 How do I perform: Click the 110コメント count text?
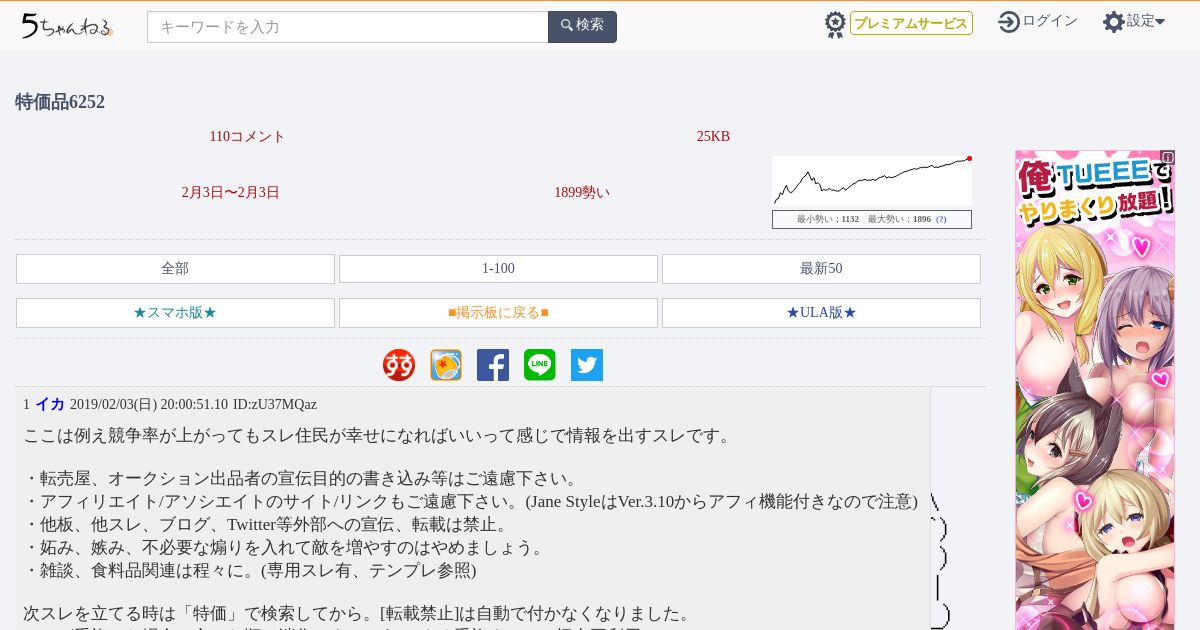[x=247, y=136]
